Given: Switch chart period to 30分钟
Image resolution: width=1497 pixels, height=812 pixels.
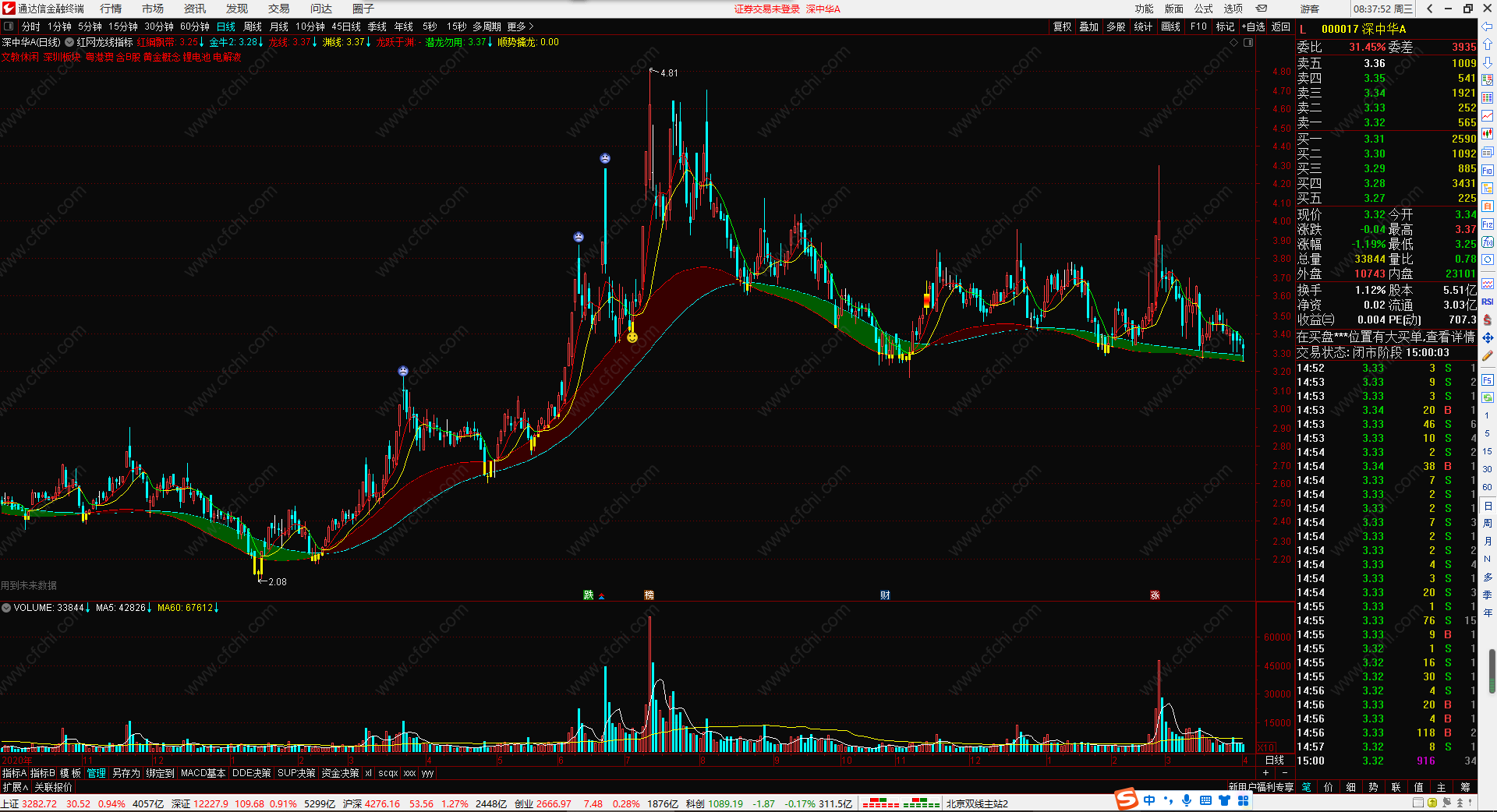Looking at the screenshot, I should [159, 26].
